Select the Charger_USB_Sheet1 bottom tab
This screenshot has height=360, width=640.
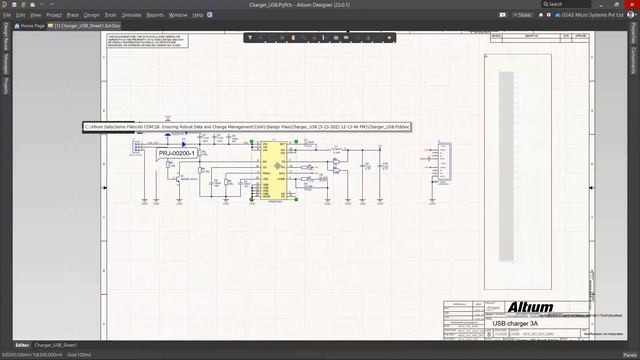click(x=56, y=345)
